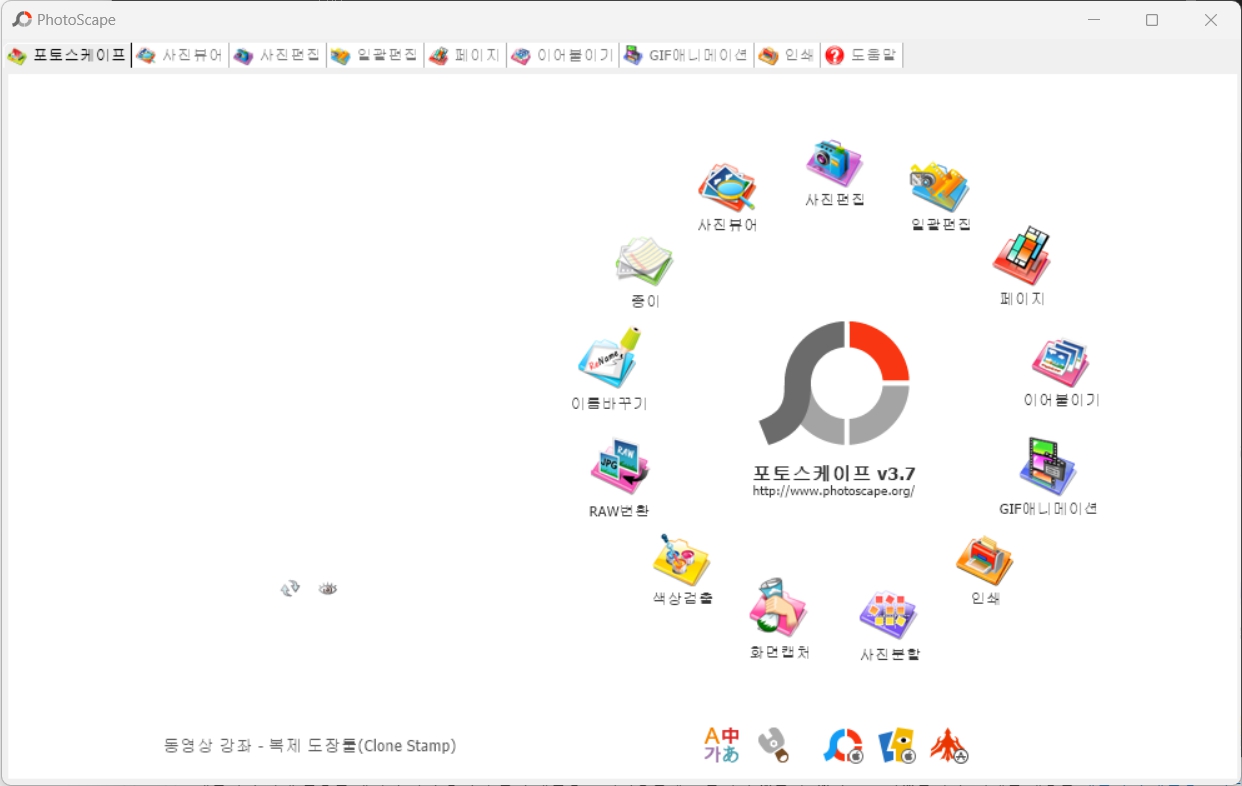The image size is (1242, 786).
Task: Open 이름바꾸기 (Rename) icon
Action: pyautogui.click(x=609, y=369)
